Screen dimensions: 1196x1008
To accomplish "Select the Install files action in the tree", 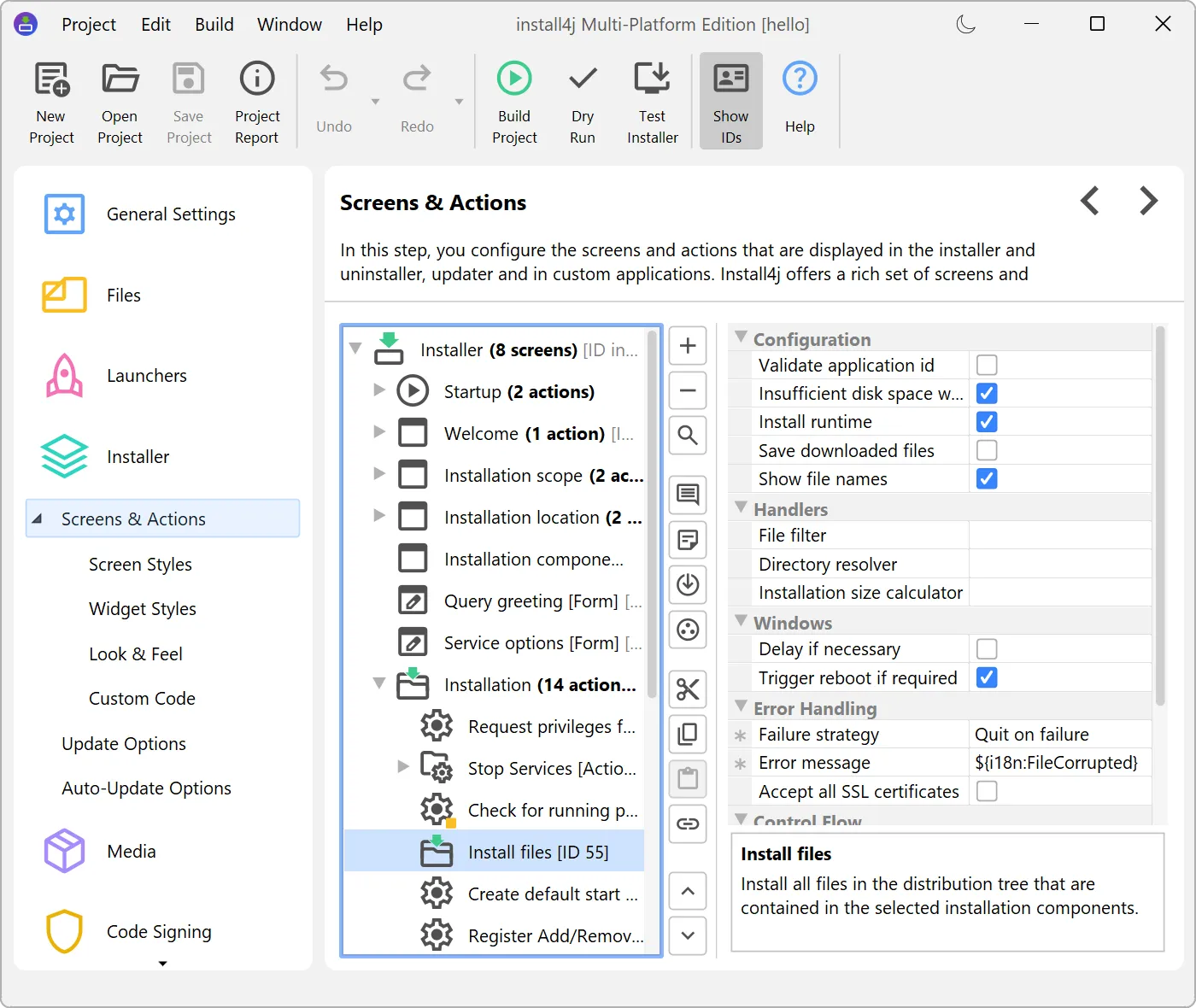I will click(x=538, y=851).
